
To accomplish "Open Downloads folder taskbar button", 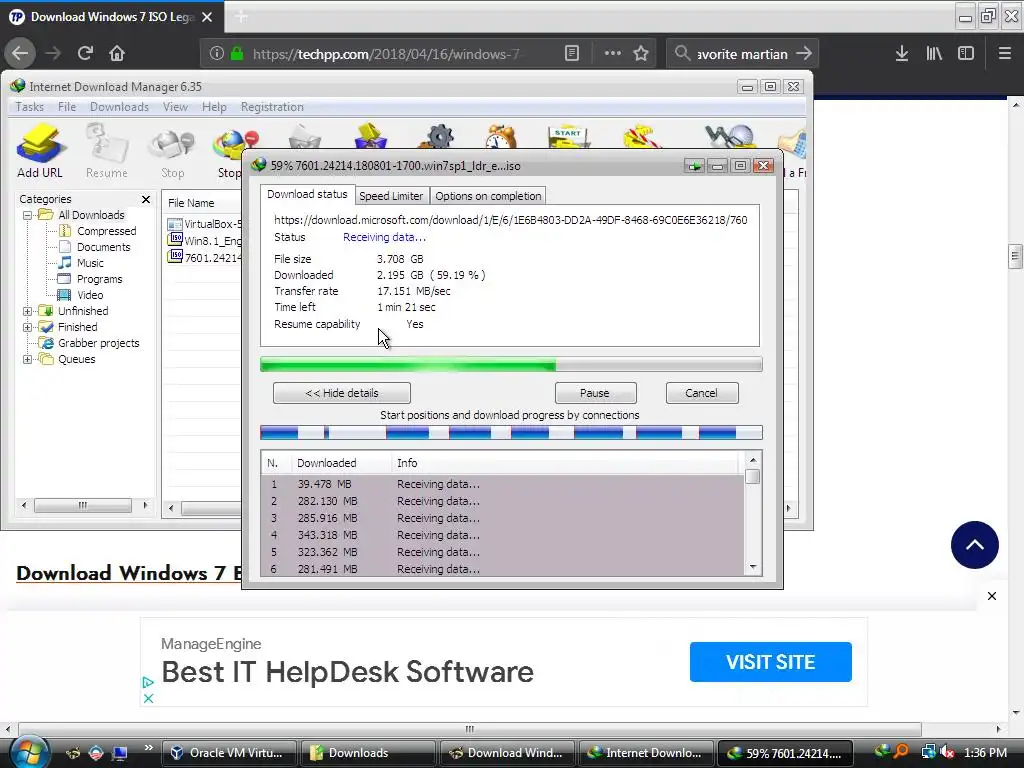I will [367, 753].
